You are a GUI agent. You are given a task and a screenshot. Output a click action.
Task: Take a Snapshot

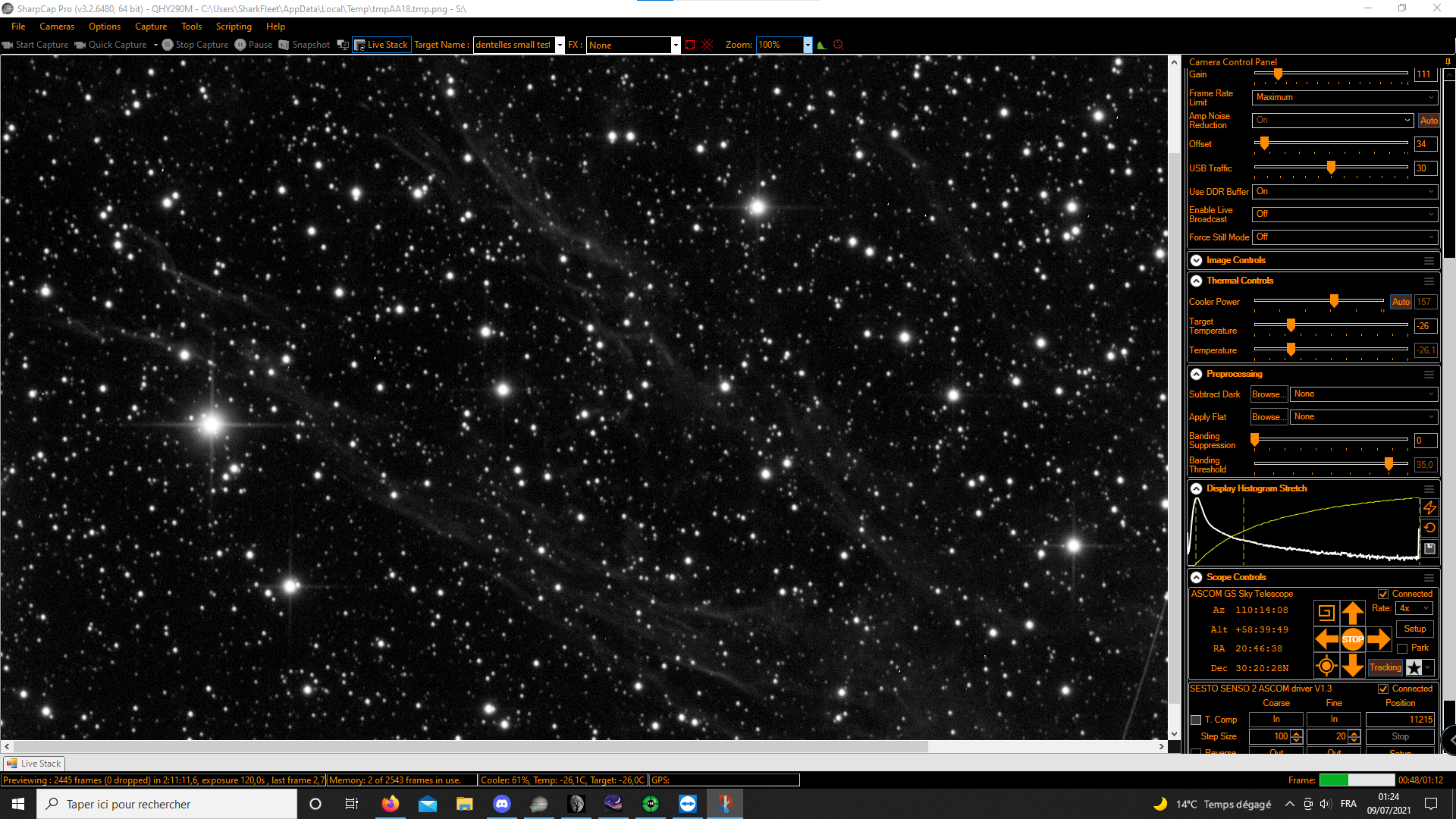(304, 45)
